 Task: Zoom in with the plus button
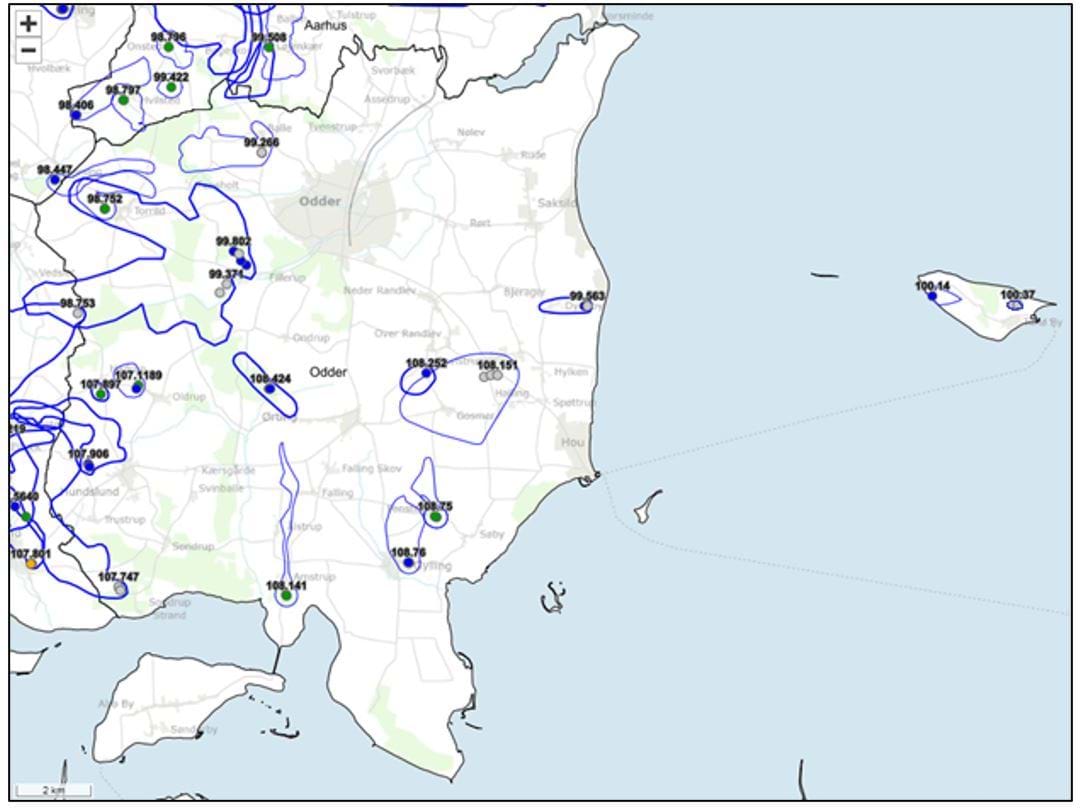pyautogui.click(x=28, y=23)
